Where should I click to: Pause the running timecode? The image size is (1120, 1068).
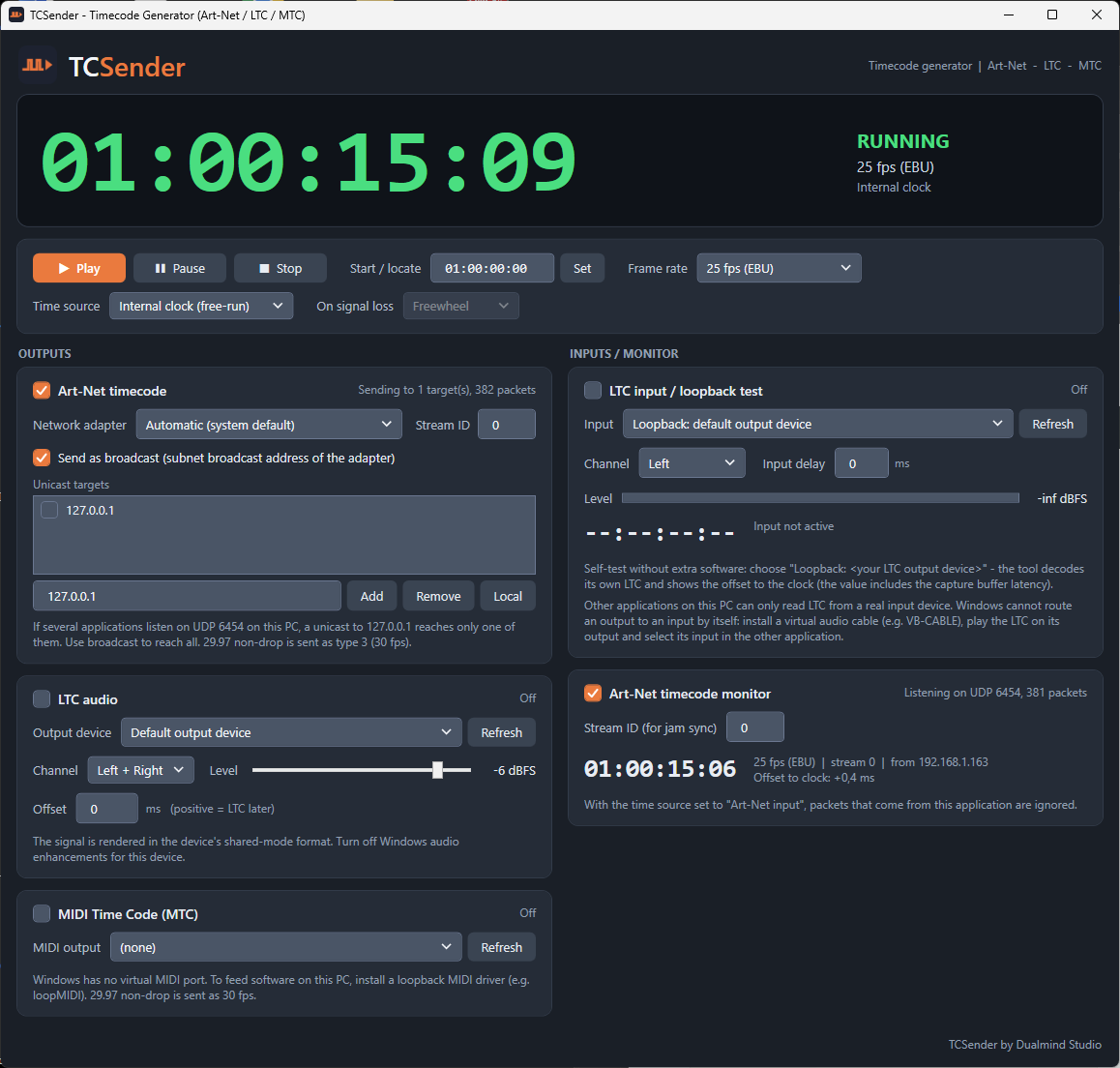click(180, 268)
